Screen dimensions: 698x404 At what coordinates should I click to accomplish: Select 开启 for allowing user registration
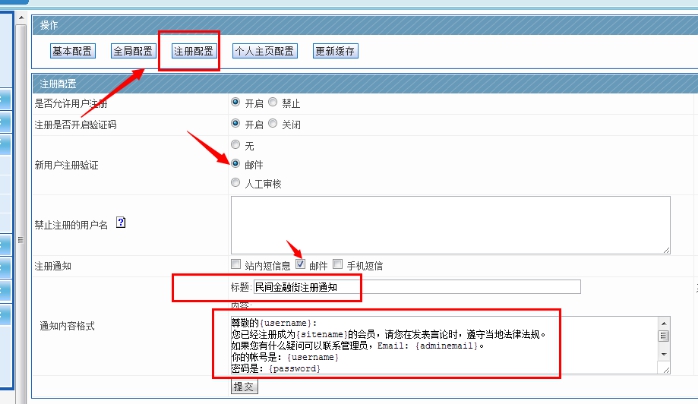pos(236,102)
